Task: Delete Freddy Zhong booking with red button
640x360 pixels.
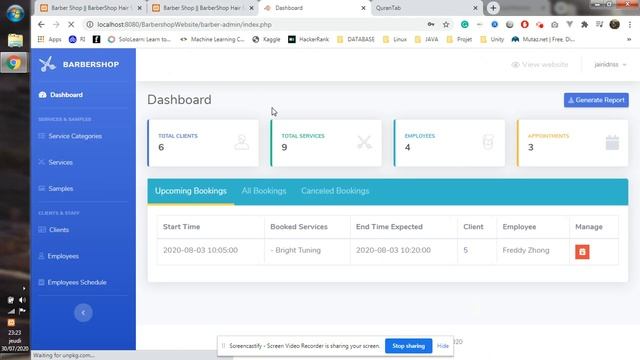Action: click(x=582, y=251)
